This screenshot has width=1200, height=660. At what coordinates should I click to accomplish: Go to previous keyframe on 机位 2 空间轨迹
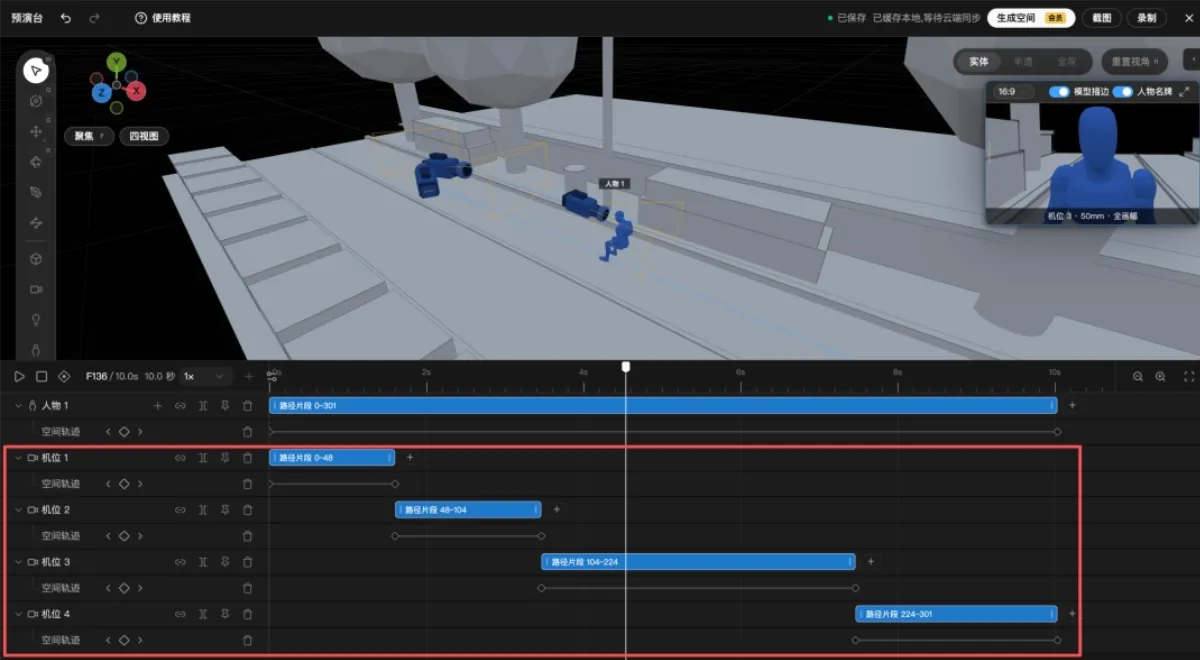tap(108, 536)
